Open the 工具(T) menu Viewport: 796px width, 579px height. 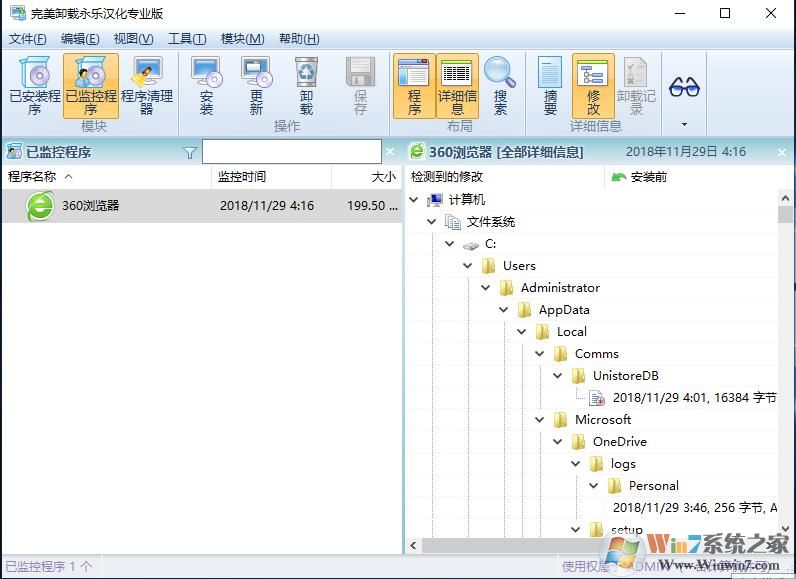pos(187,39)
